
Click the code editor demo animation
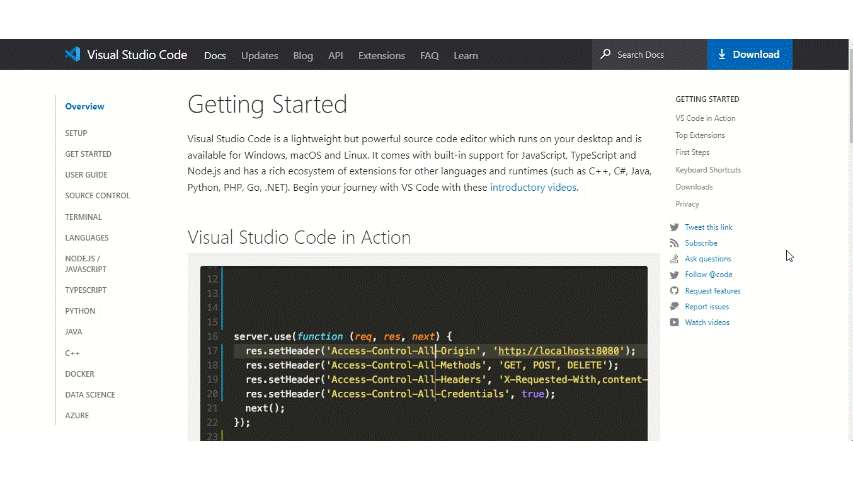424,353
